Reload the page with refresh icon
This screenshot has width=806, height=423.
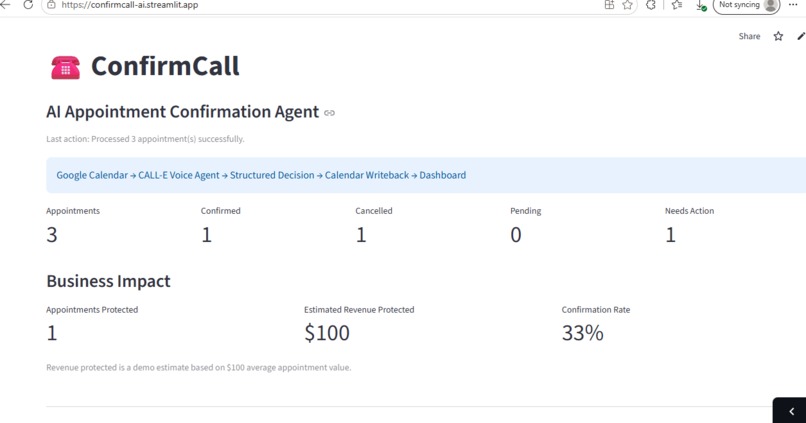click(x=28, y=5)
